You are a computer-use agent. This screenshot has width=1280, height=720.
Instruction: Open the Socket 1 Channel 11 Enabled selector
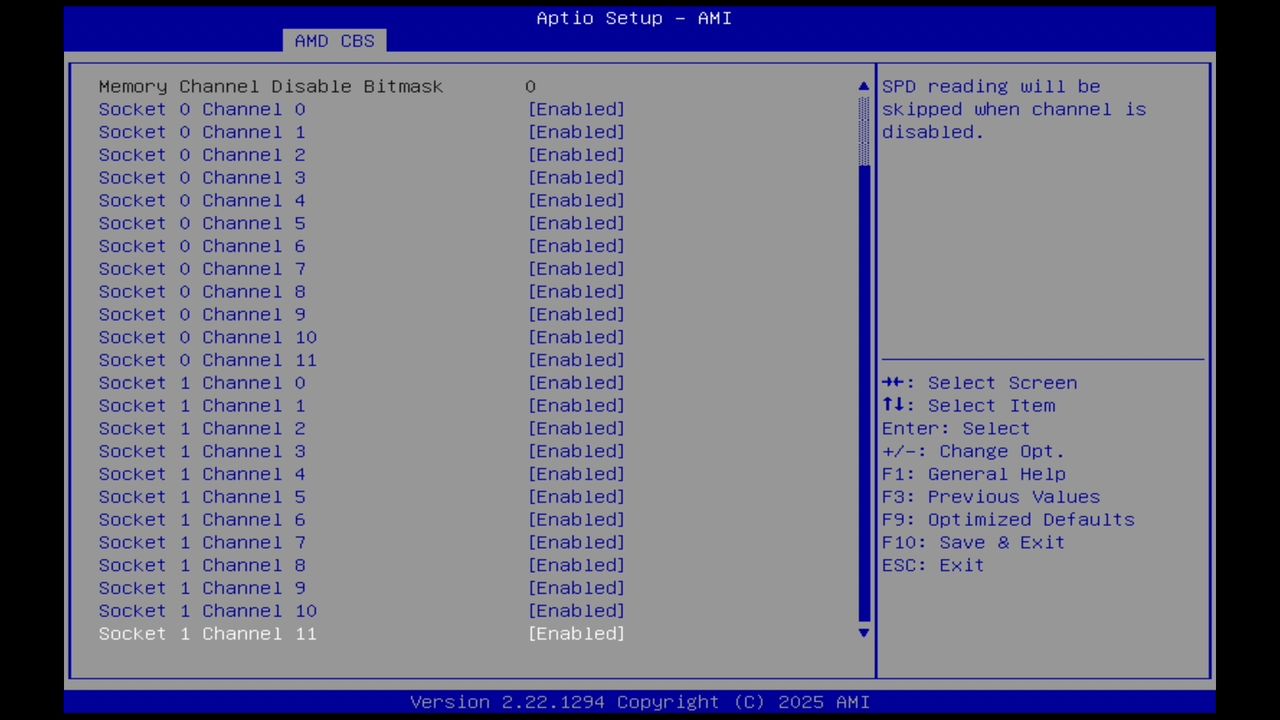[x=576, y=633]
